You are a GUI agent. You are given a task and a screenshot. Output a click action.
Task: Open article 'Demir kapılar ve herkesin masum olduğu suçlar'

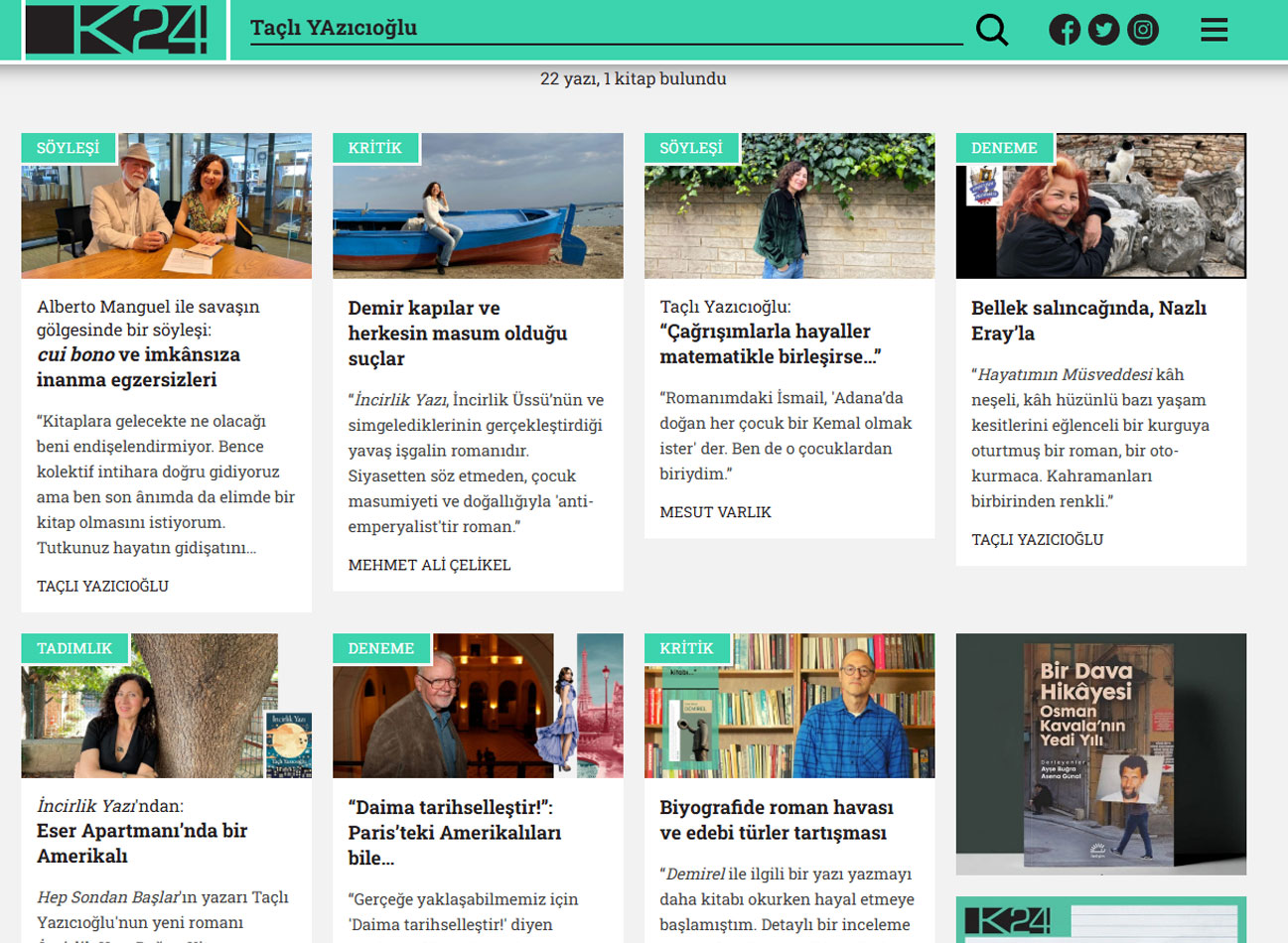(x=457, y=334)
